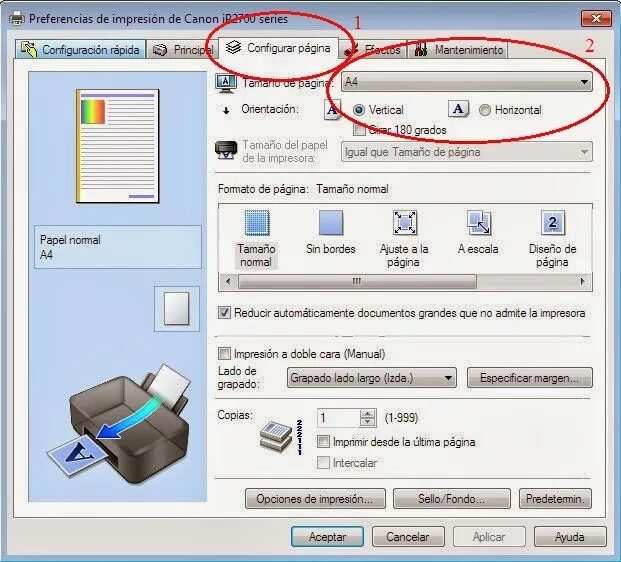Increase copies with the up spinner arrow
This screenshot has width=621, height=562.
point(368,413)
